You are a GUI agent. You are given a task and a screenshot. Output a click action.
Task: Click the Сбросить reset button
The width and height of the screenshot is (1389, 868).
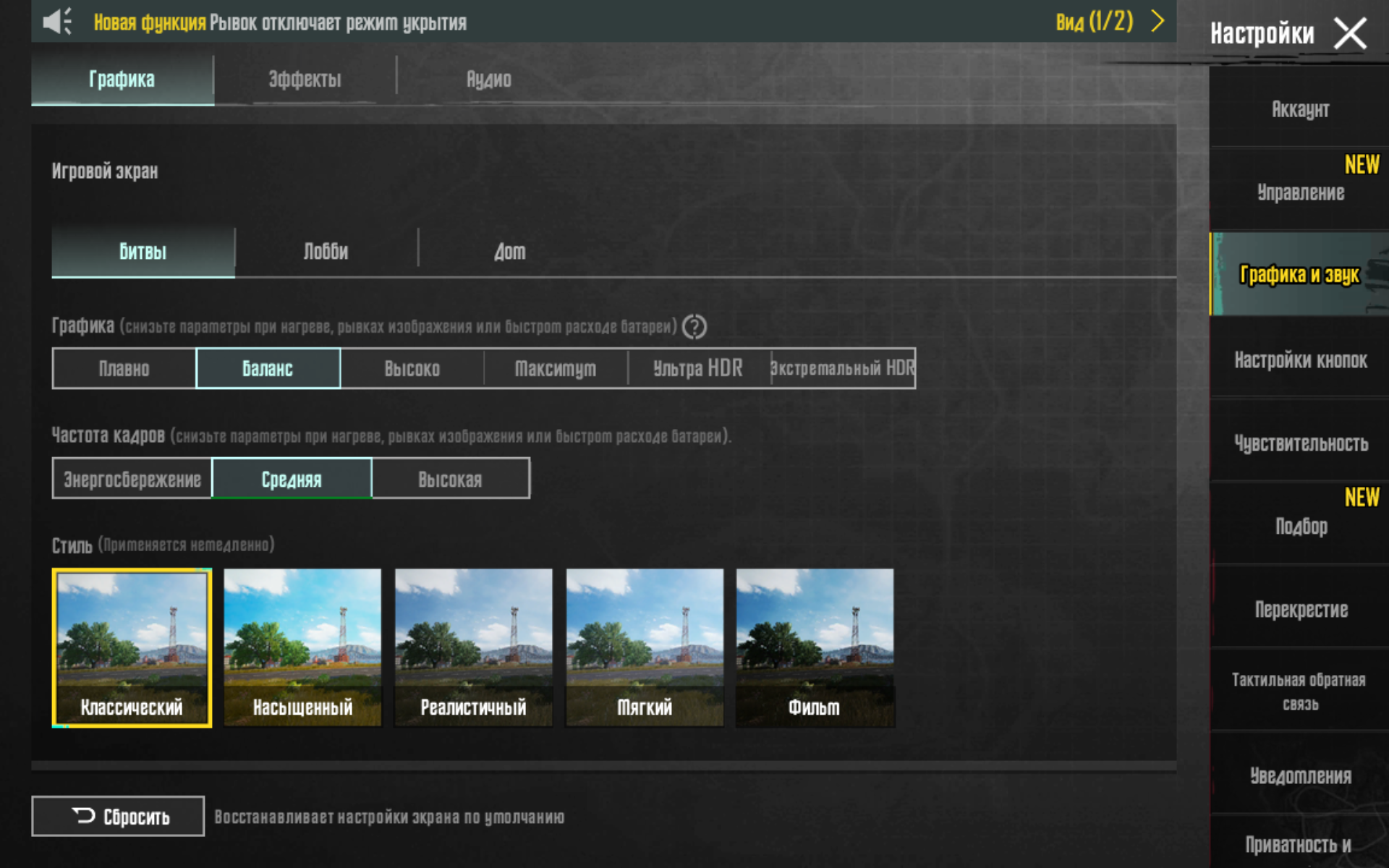coord(118,816)
